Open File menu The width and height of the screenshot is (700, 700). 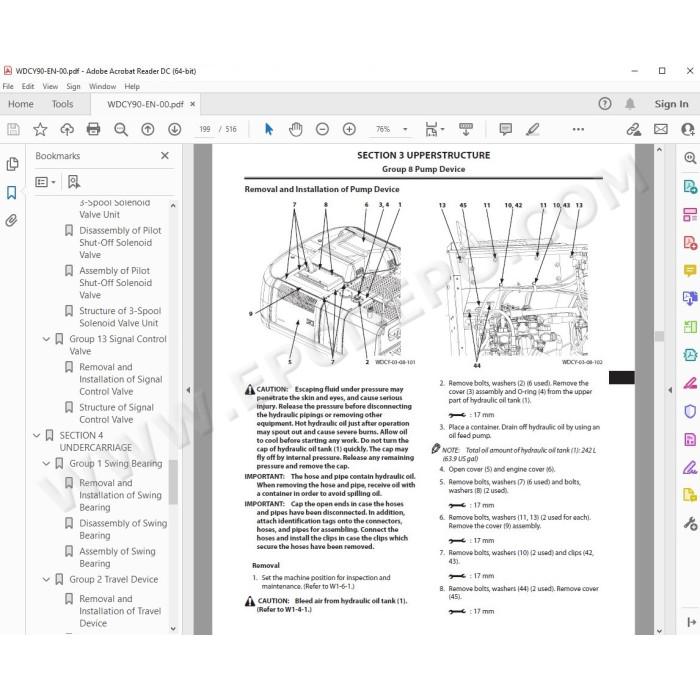coord(8,86)
